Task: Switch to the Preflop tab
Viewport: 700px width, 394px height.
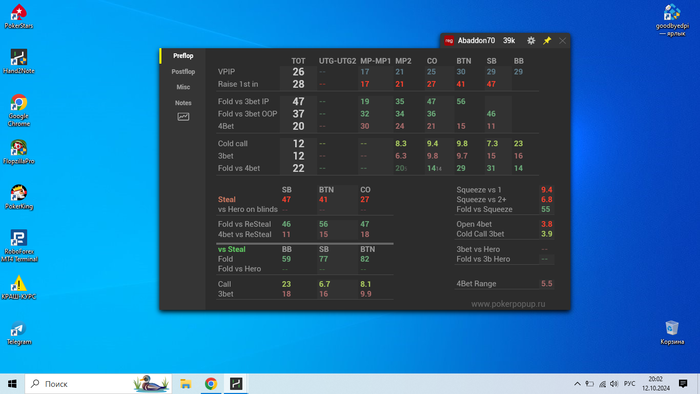Action: pyautogui.click(x=183, y=56)
